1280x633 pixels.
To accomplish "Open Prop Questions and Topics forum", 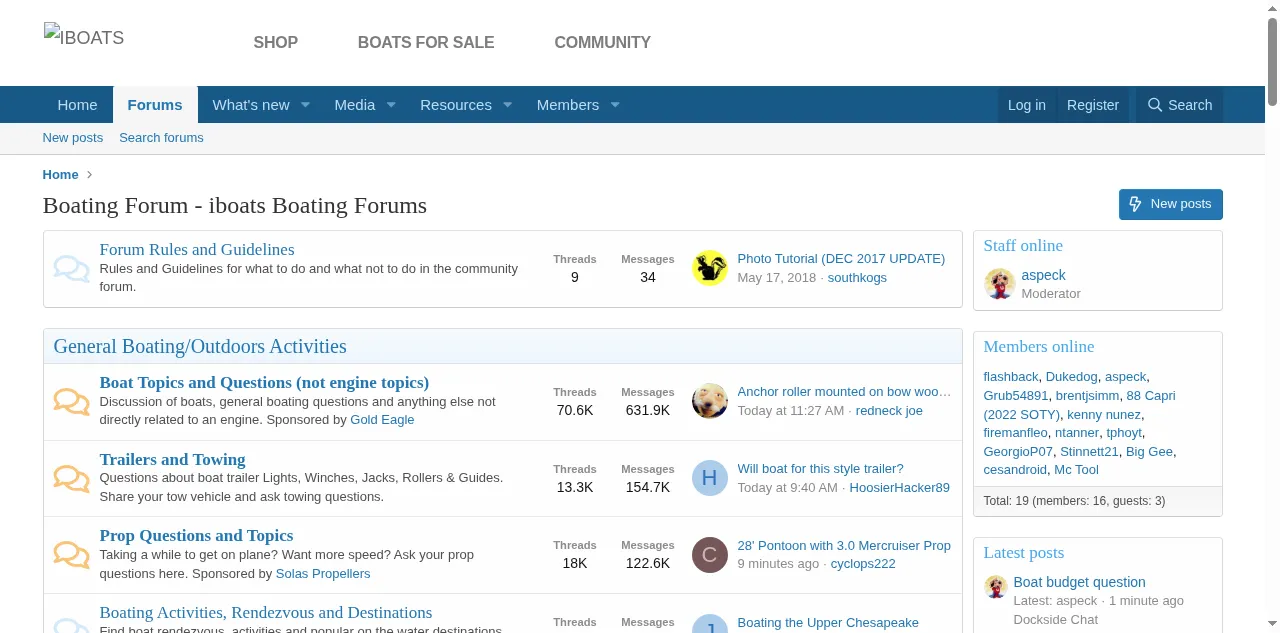I will pyautogui.click(x=196, y=536).
